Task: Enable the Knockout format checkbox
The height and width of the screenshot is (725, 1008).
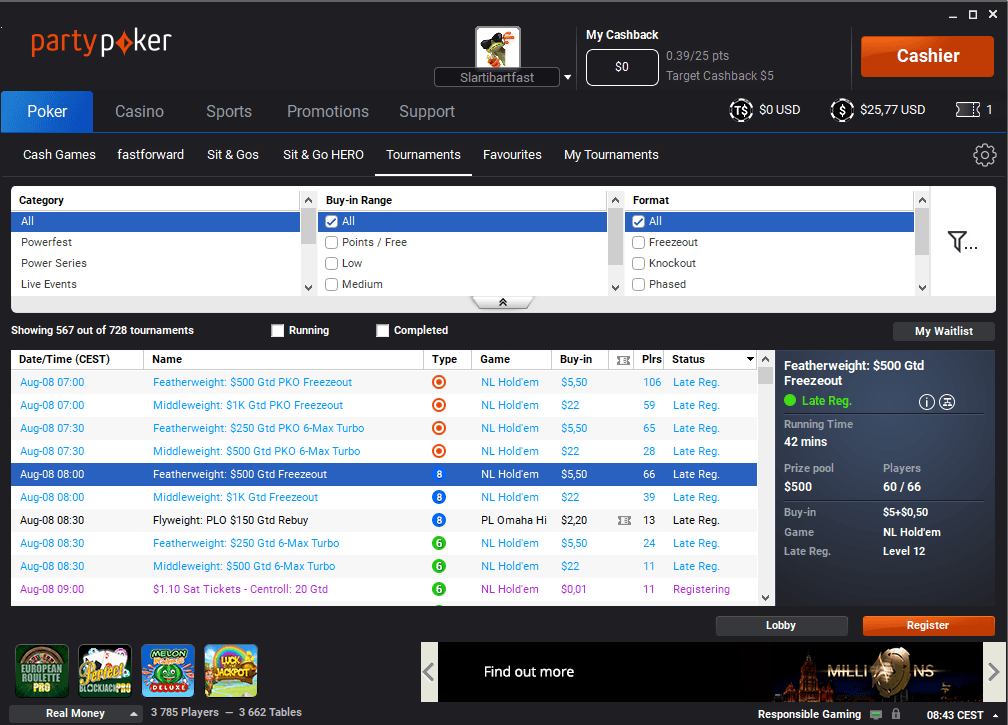Action: tap(638, 264)
